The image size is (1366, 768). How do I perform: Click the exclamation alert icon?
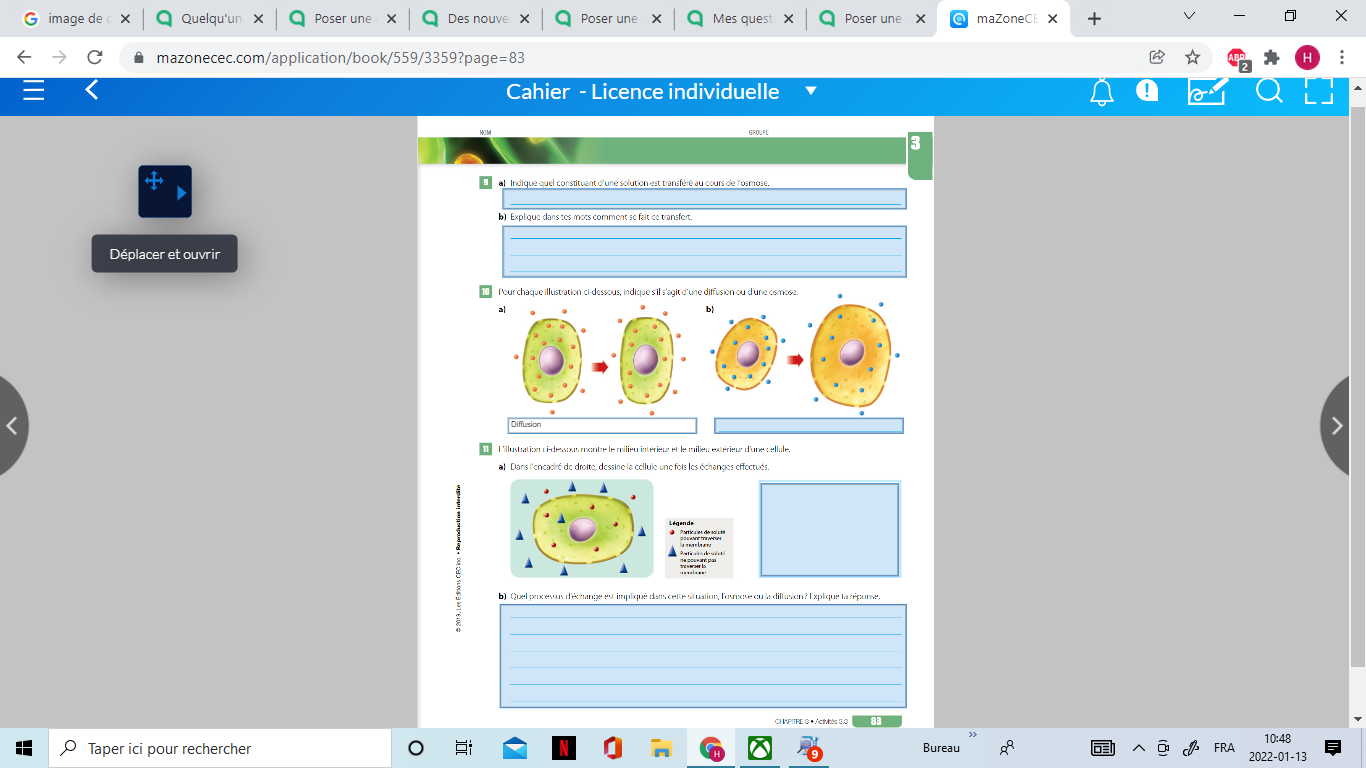point(1147,91)
